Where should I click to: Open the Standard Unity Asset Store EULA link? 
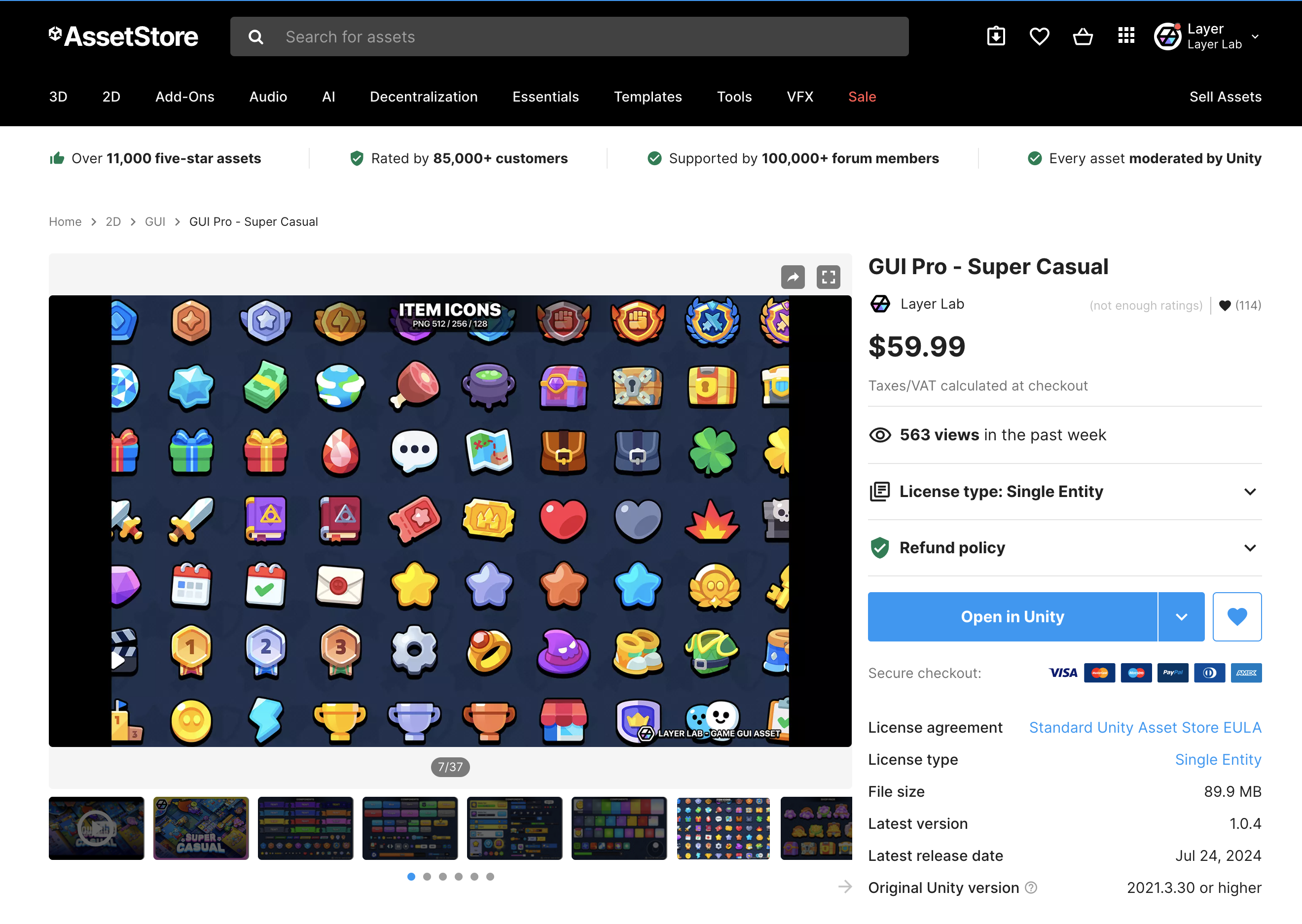coord(1145,727)
